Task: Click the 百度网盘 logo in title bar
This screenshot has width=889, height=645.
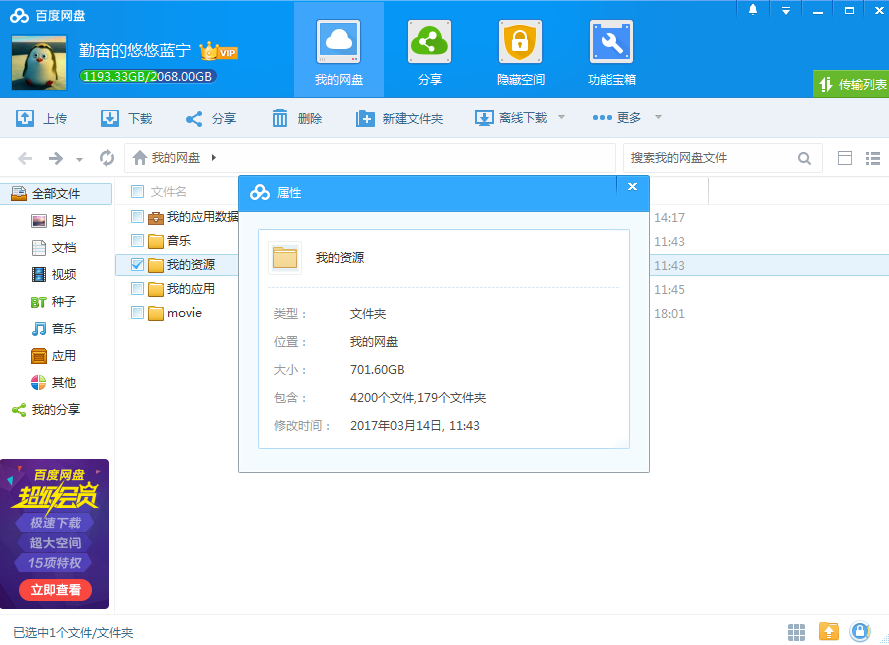Action: click(48, 16)
